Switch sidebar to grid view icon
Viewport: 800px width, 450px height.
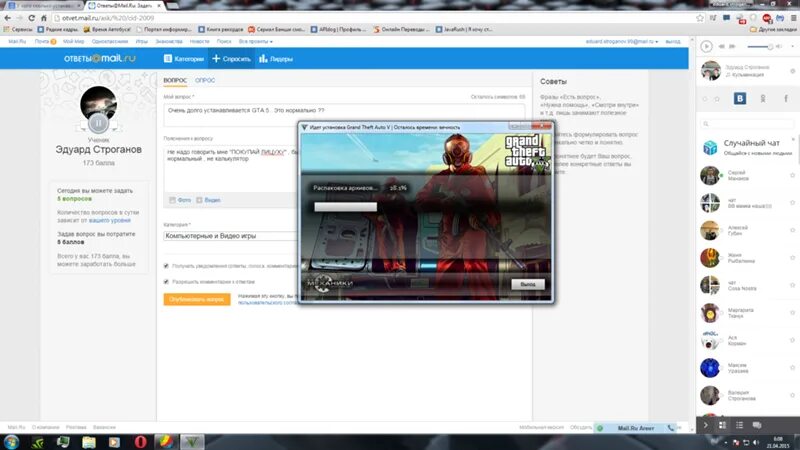point(722,425)
